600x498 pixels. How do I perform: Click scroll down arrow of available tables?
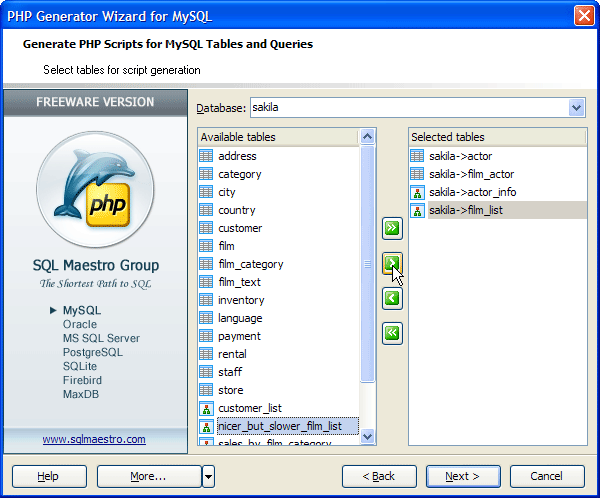click(367, 436)
